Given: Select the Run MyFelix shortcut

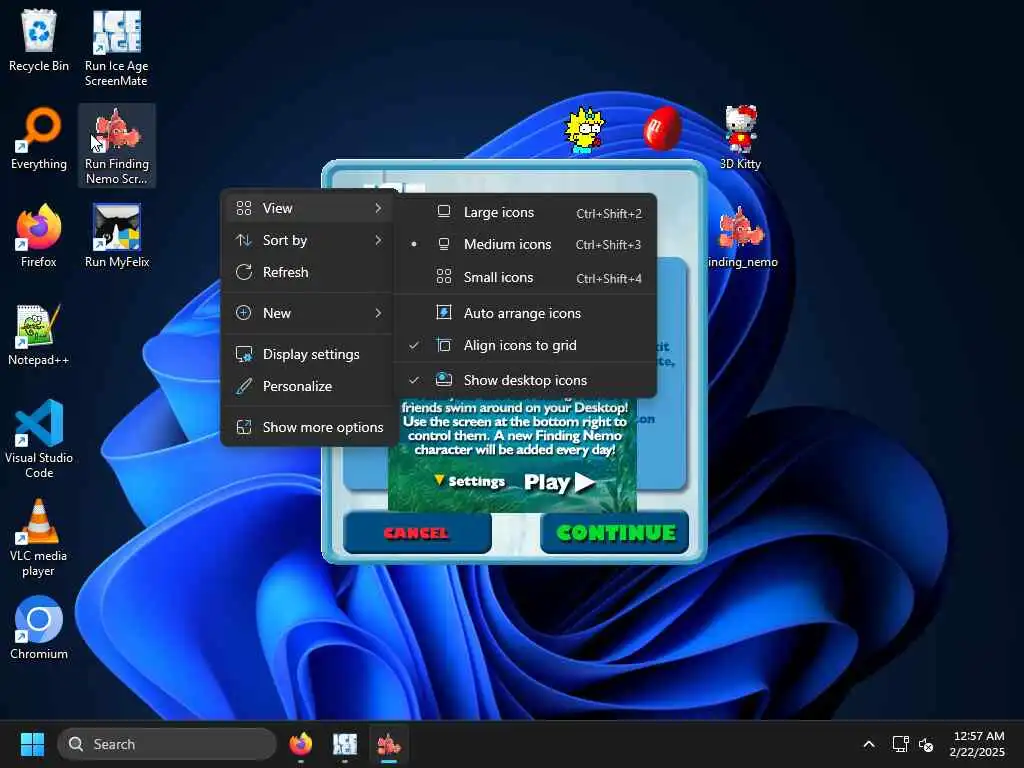Looking at the screenshot, I should pos(117,236).
